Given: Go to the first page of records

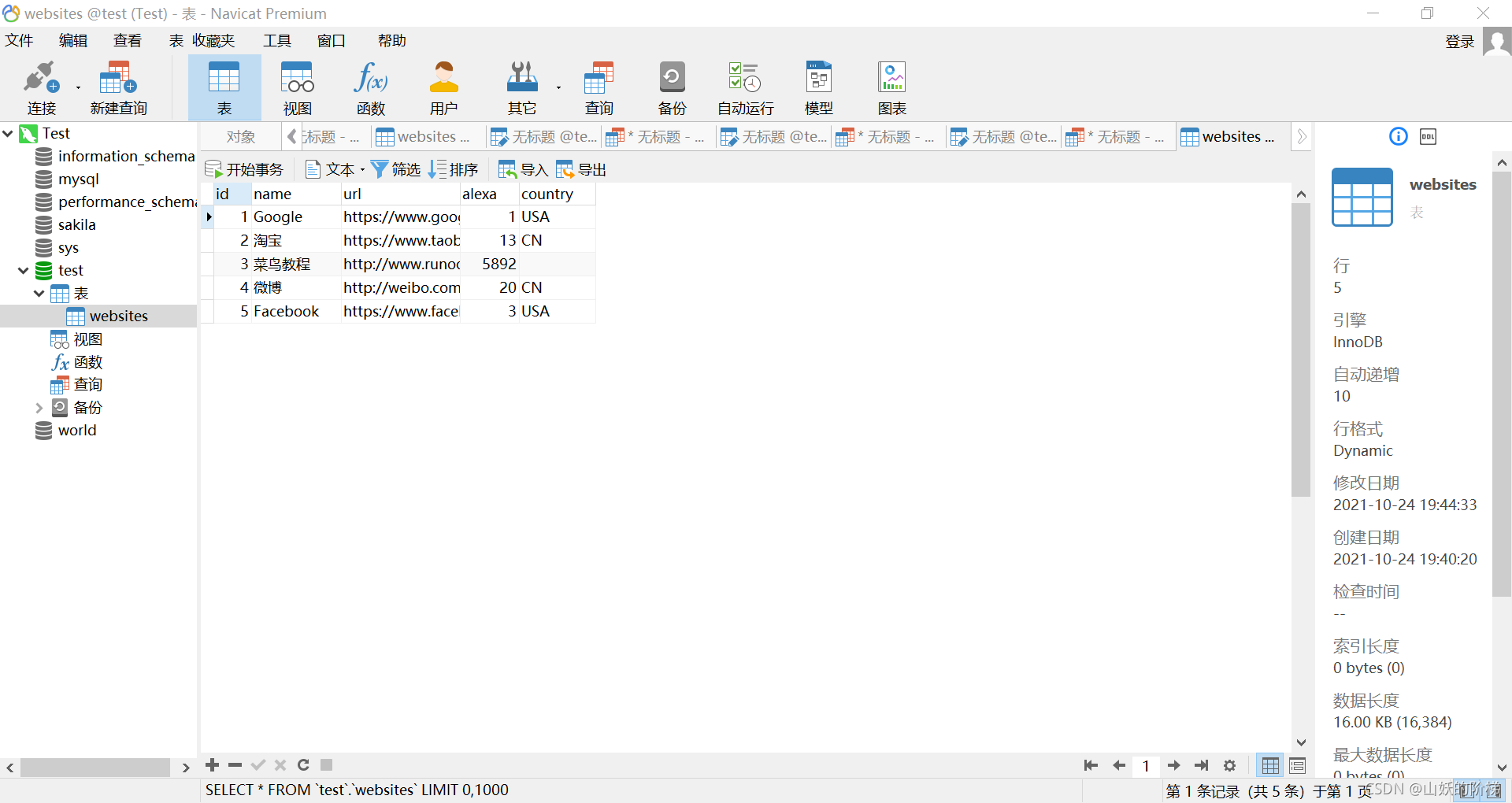Looking at the screenshot, I should (1091, 765).
